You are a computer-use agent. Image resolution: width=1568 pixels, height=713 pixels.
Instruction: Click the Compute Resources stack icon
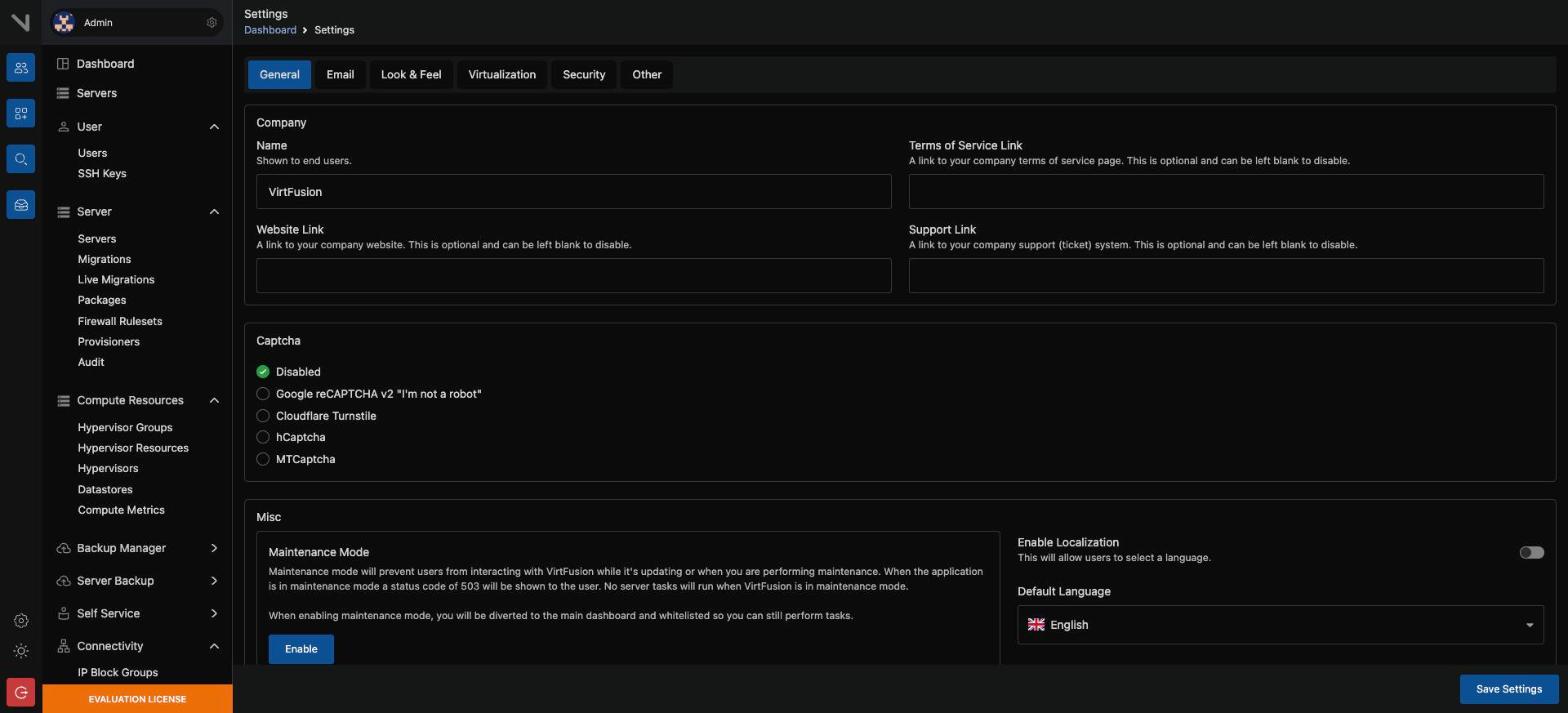(x=63, y=401)
